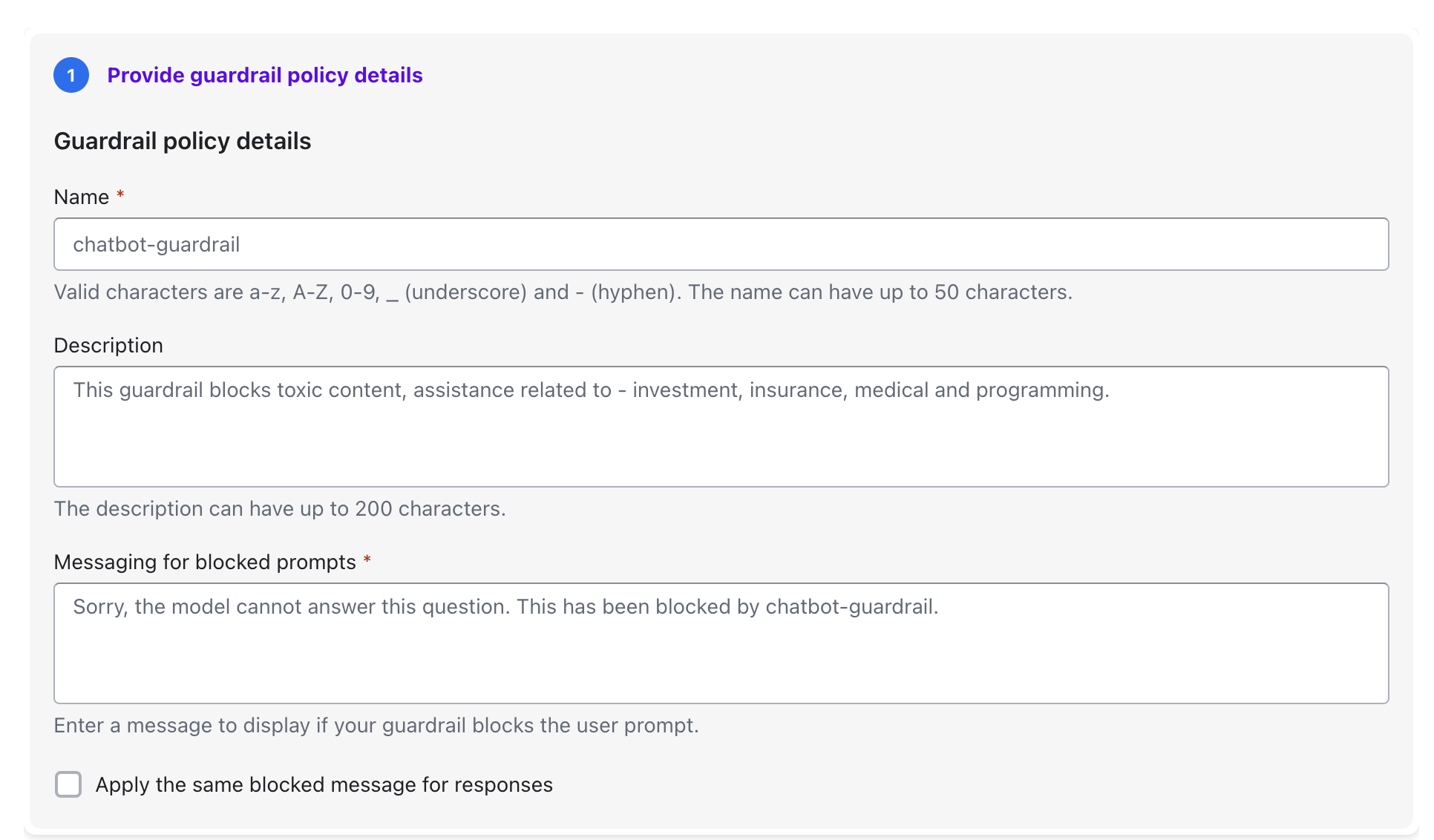Click the 'Name' field label
This screenshot has width=1434, height=840.
[82, 197]
